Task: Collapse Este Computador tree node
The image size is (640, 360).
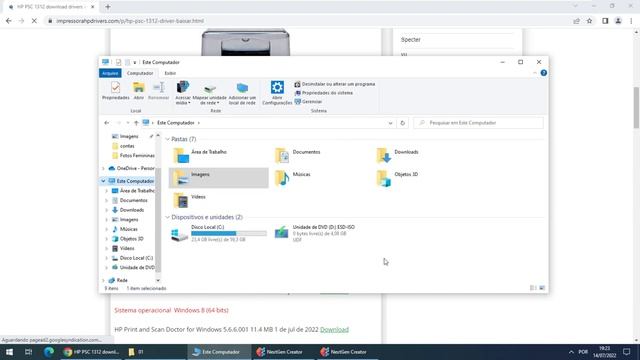Action: (x=103, y=181)
